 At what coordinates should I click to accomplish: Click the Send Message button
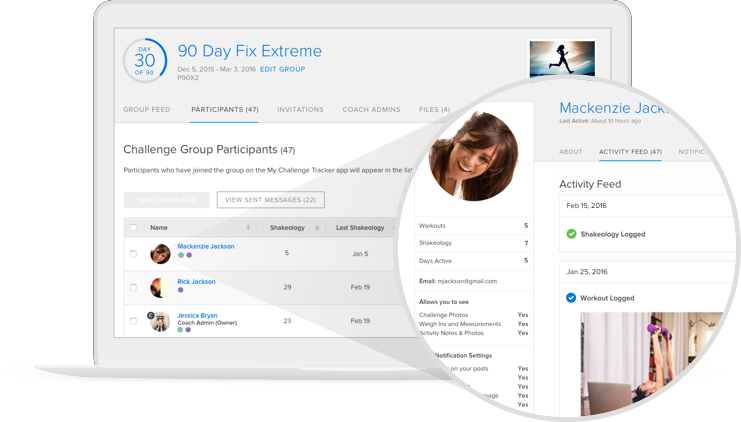166,200
